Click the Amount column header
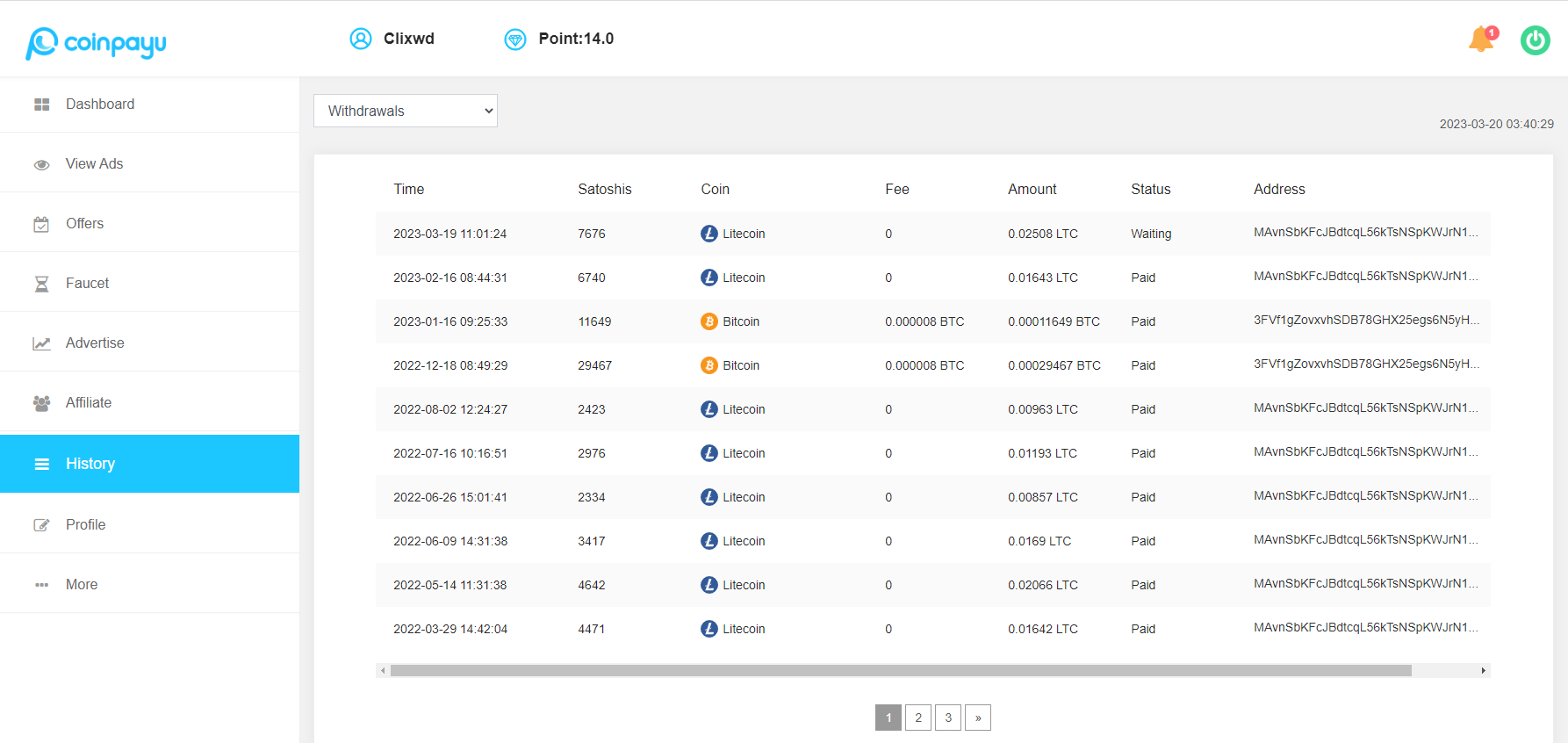 point(1032,190)
